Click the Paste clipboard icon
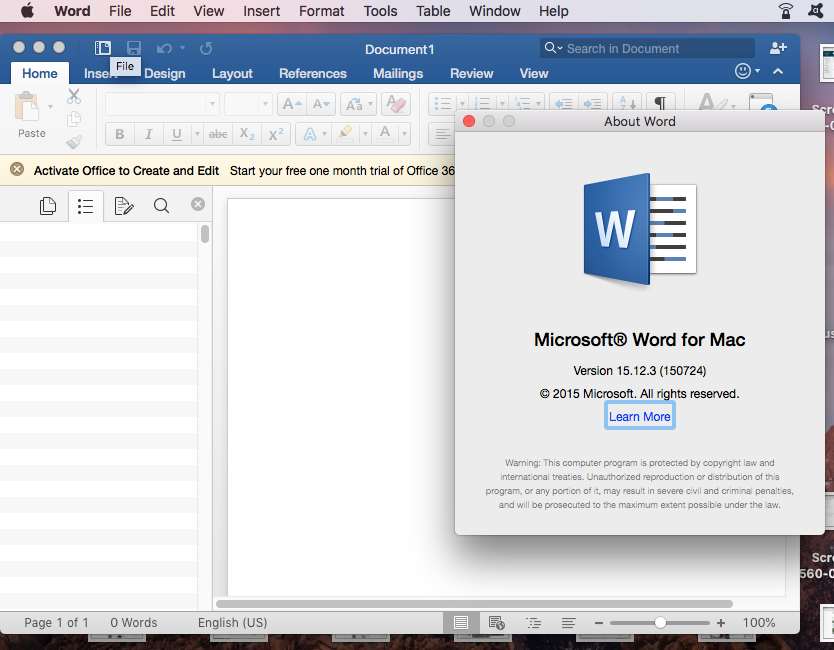This screenshot has width=834, height=650. coord(27,106)
